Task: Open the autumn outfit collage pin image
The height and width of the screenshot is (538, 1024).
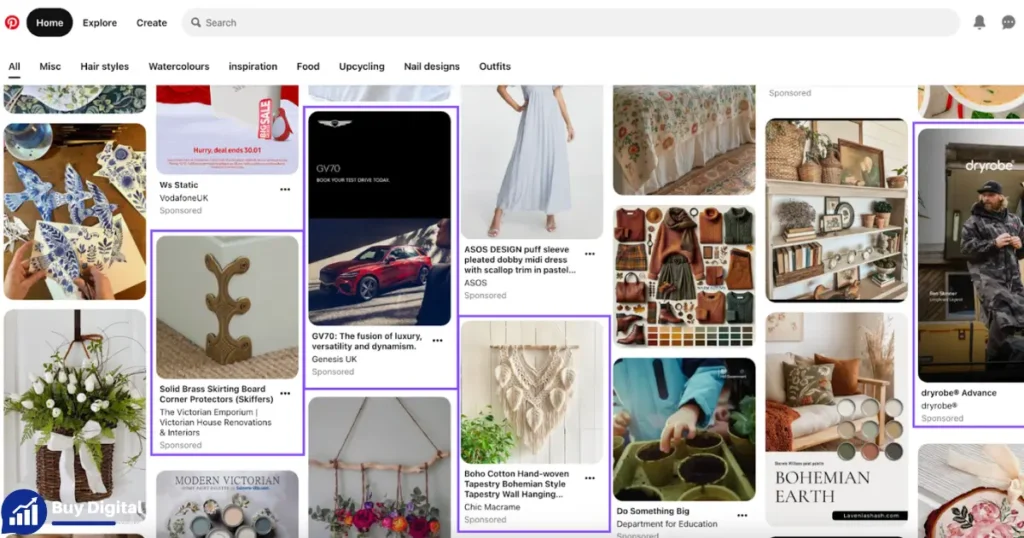Action: click(x=684, y=276)
